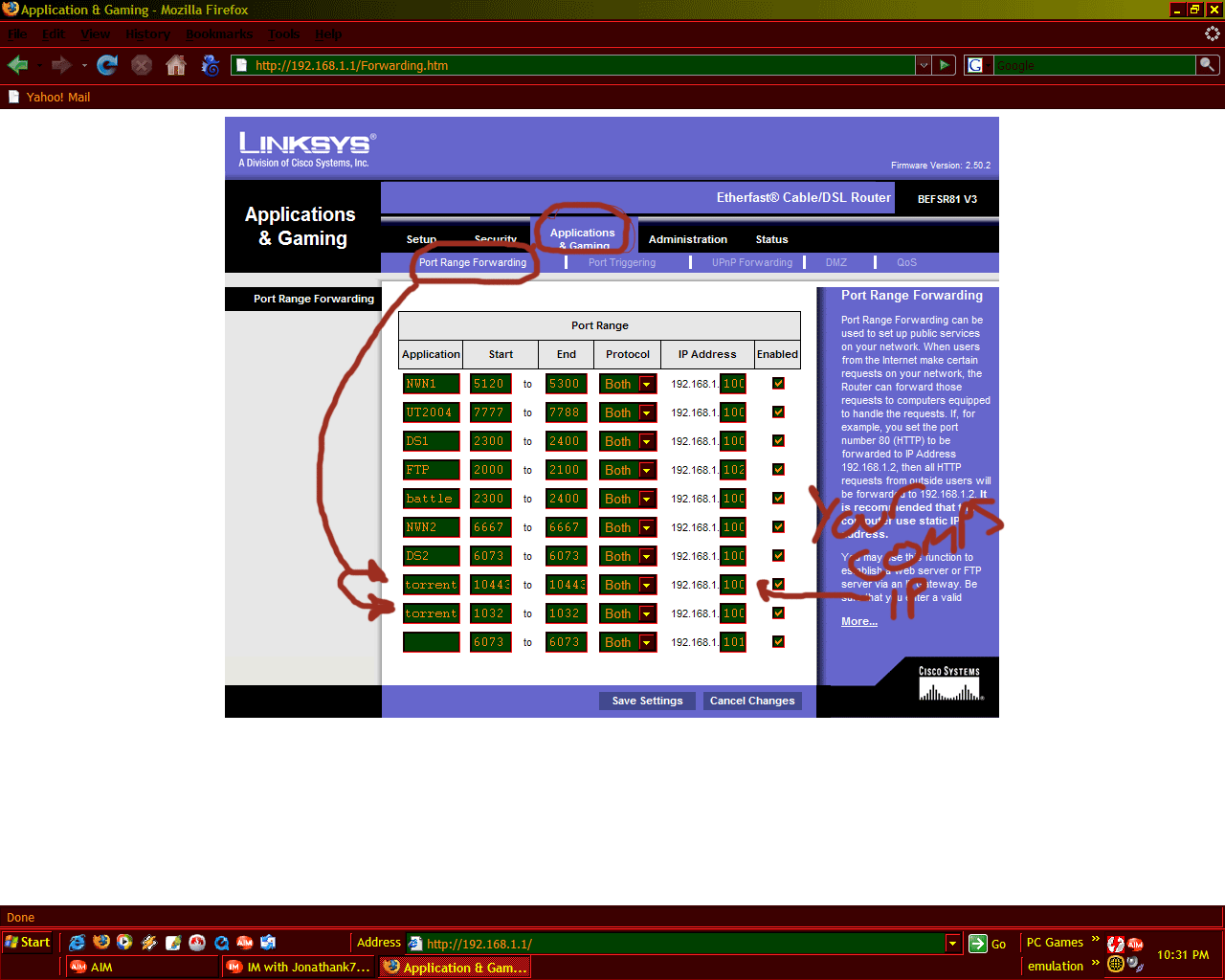Open the More... help link
This screenshot has height=980, width=1225.
[x=859, y=621]
